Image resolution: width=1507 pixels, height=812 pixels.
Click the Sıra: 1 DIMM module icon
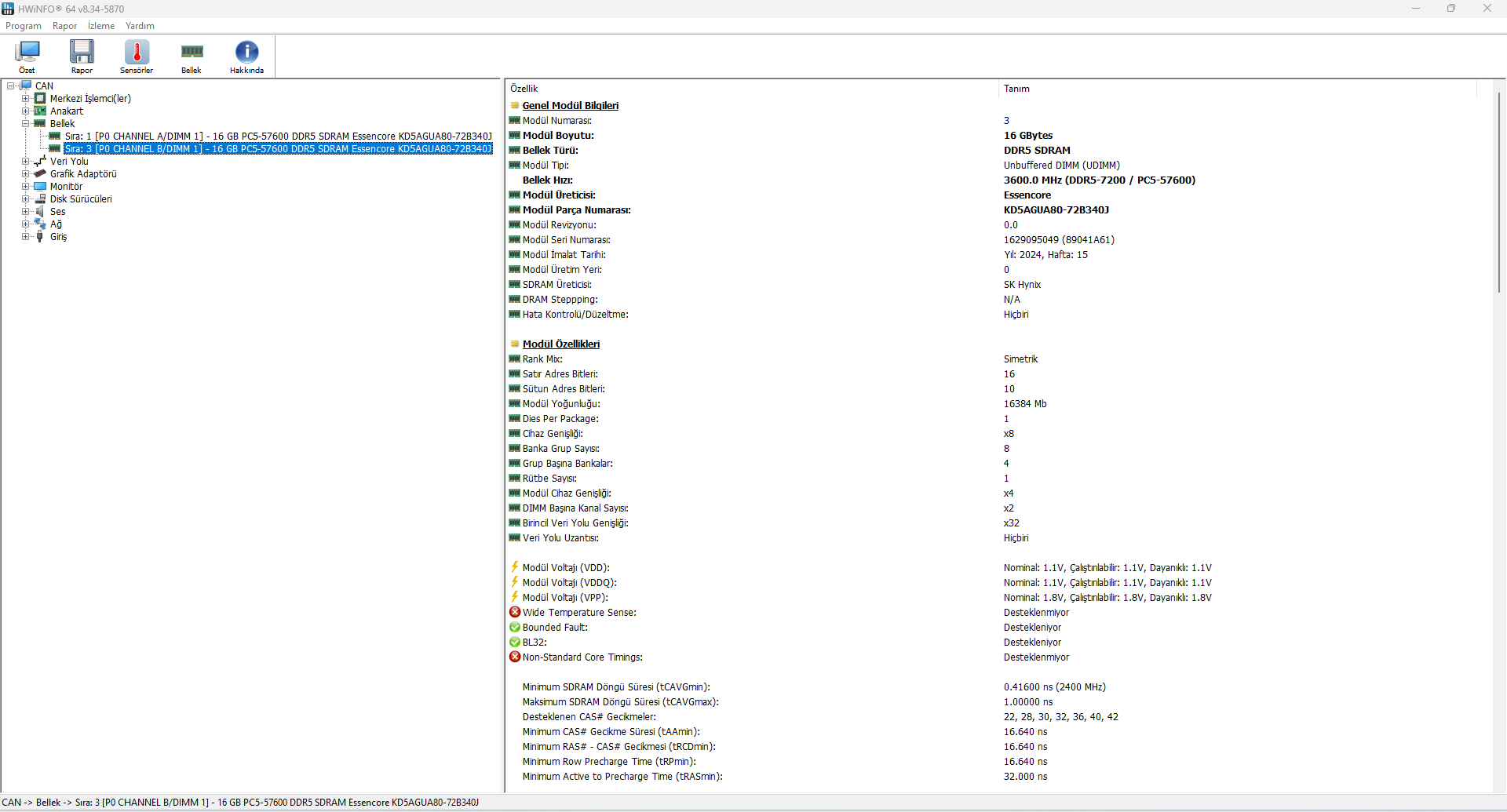coord(55,136)
